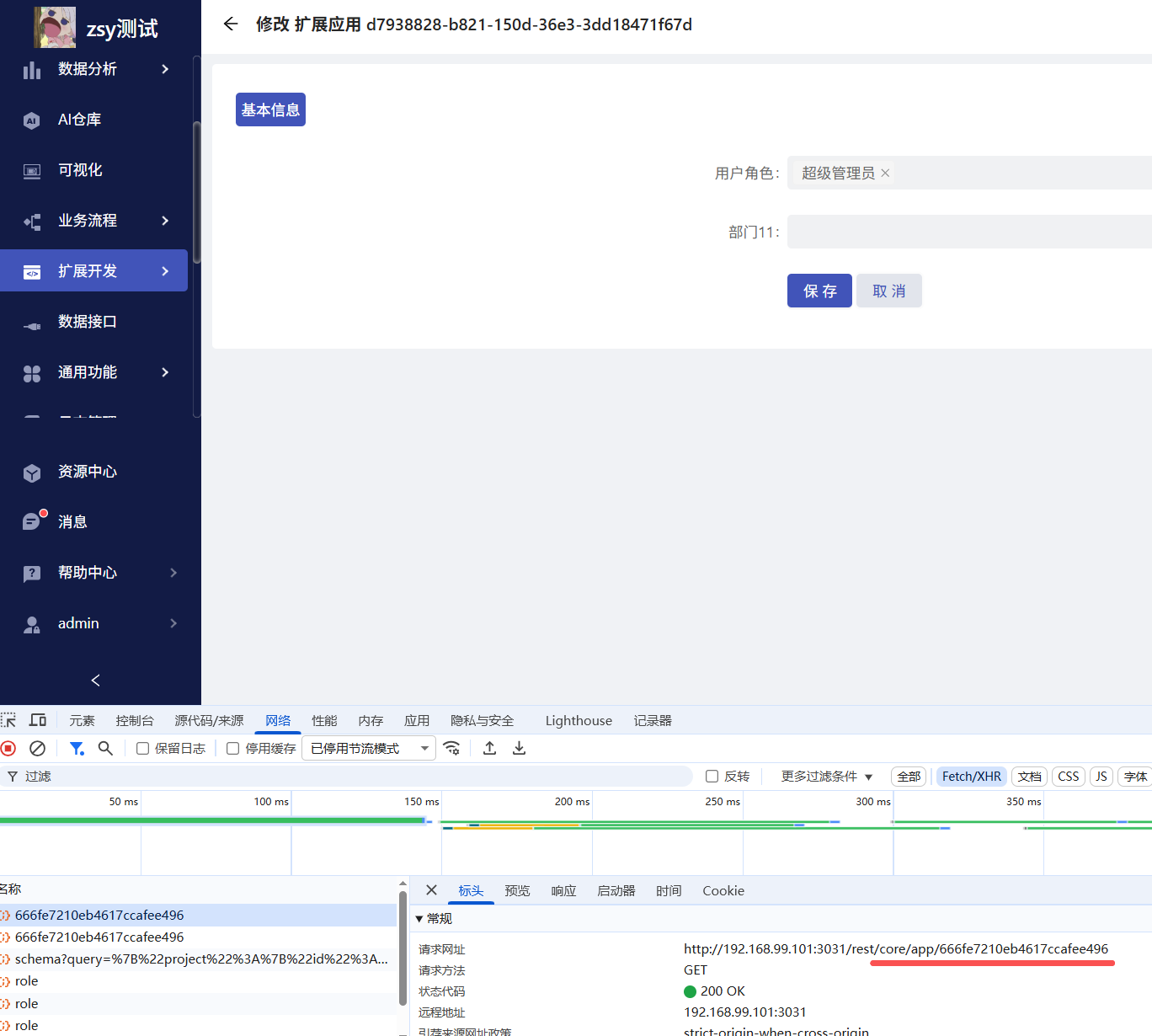The width and height of the screenshot is (1152, 1036).
Task: Enable the 保留日志 checkbox
Action: click(x=143, y=748)
